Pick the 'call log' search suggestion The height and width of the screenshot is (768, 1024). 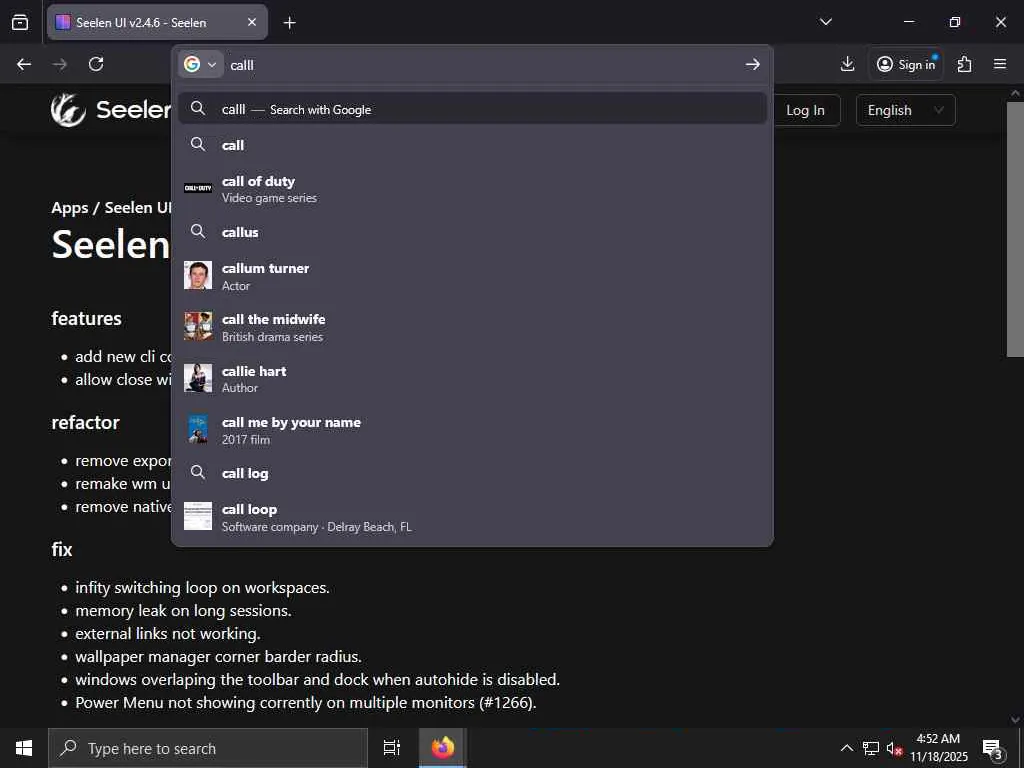pyautogui.click(x=472, y=473)
